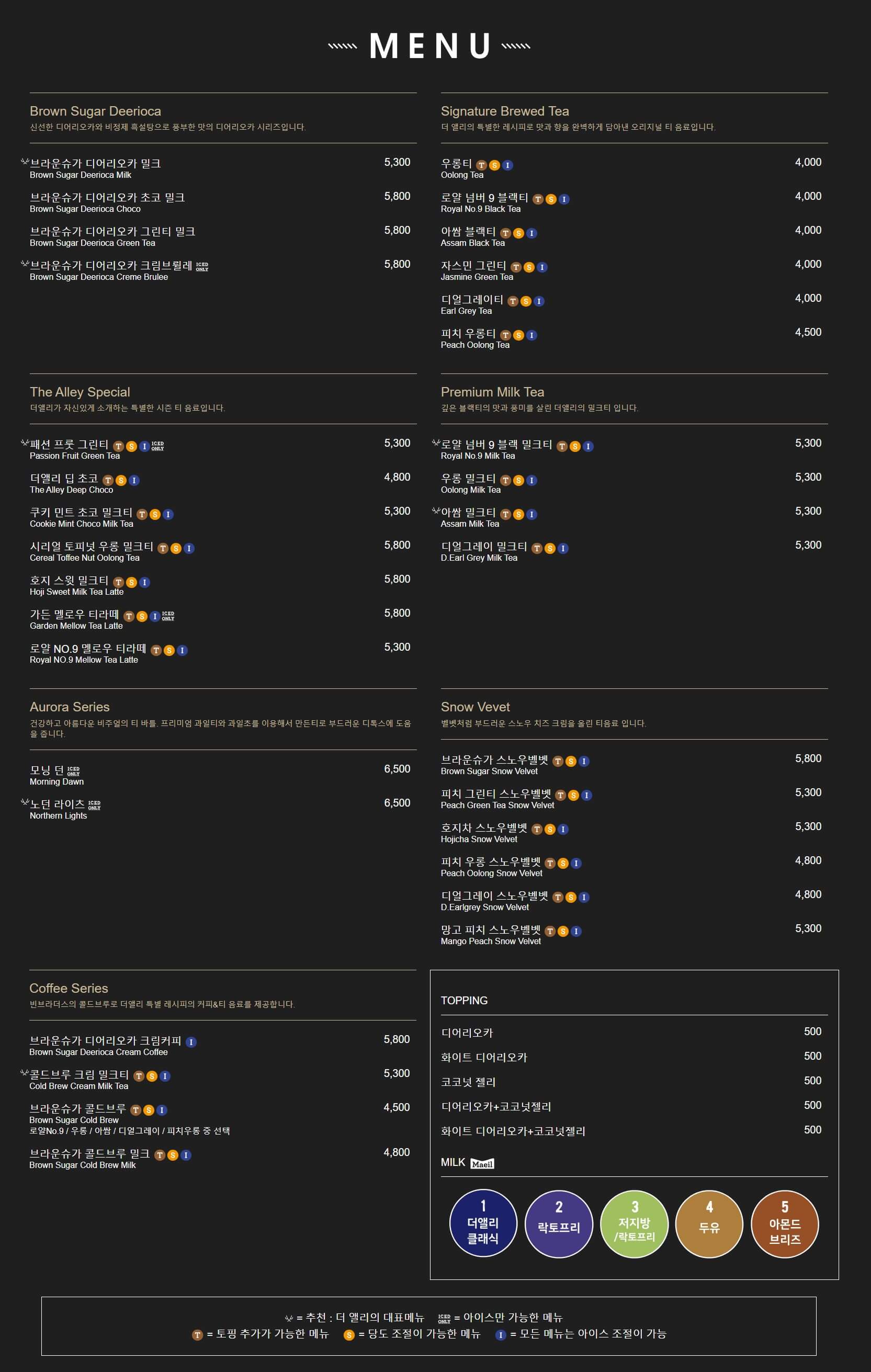
Task: Click the The Alley Special section heading
Action: click(x=80, y=392)
